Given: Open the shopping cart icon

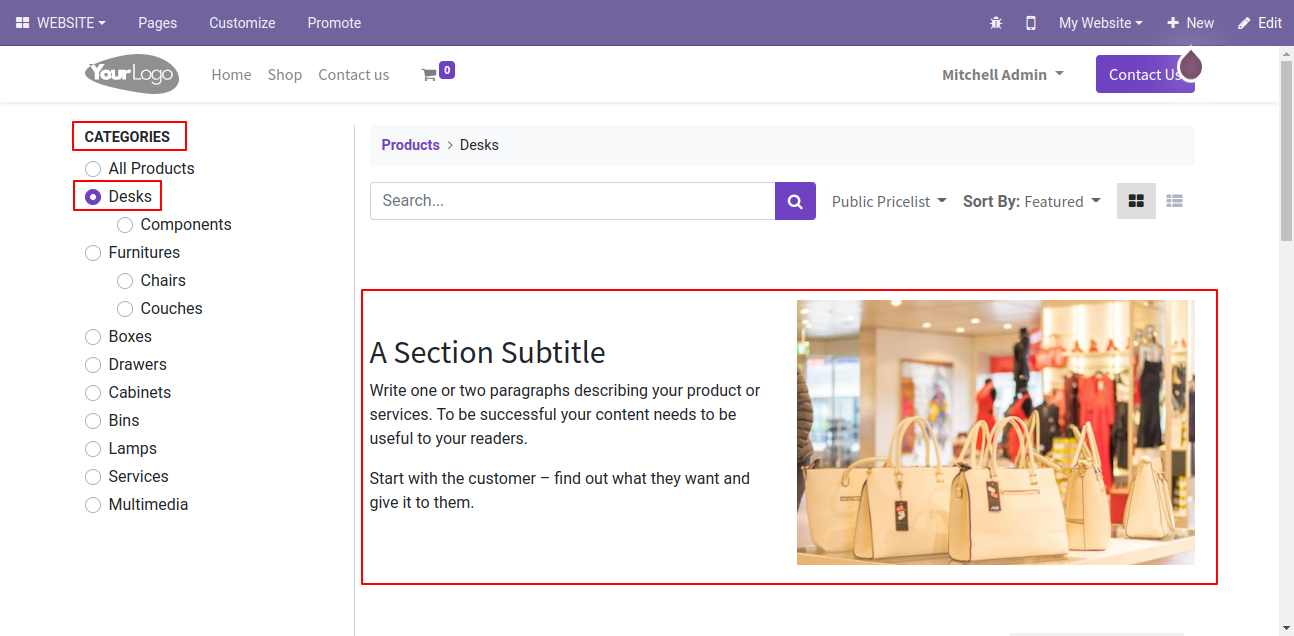Looking at the screenshot, I should 429,74.
